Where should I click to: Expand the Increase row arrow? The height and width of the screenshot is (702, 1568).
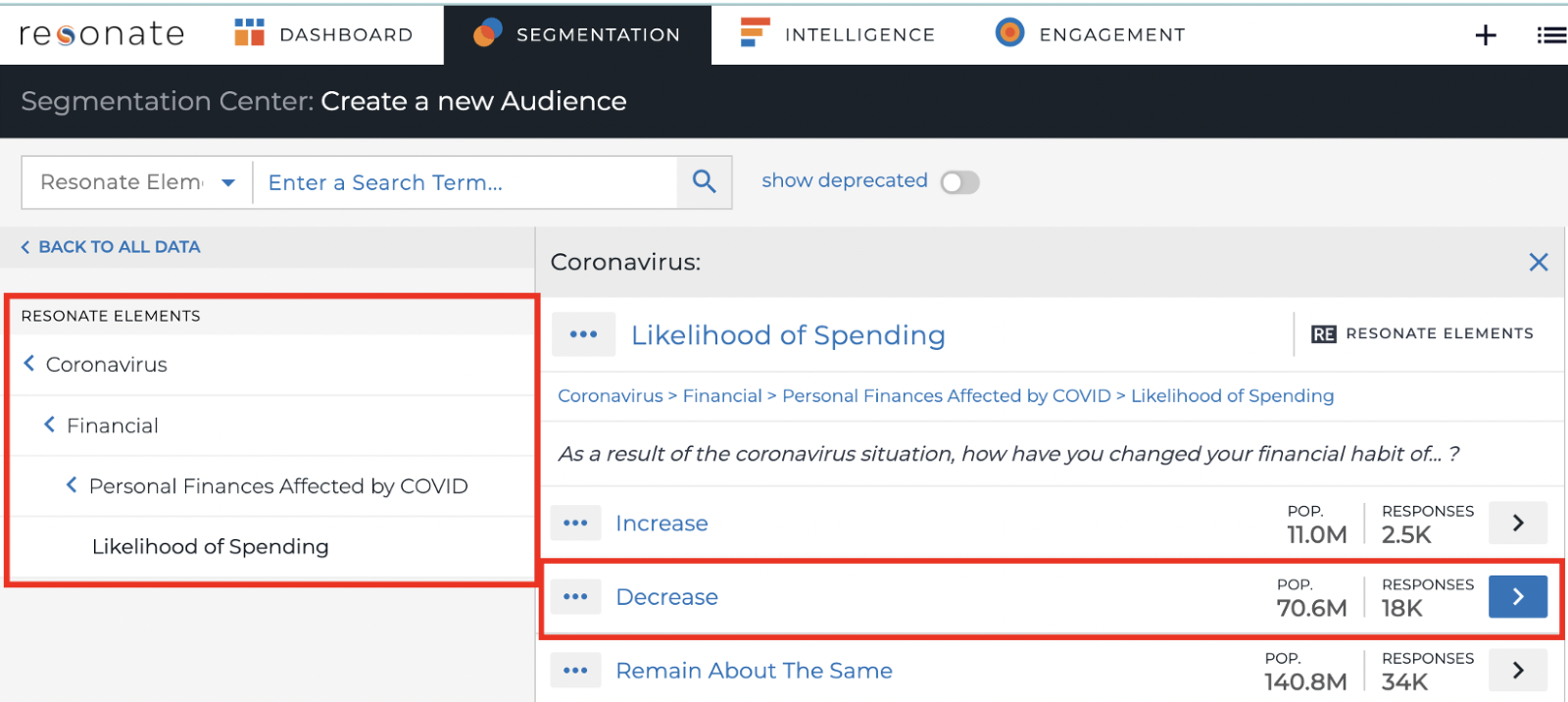pos(1518,523)
